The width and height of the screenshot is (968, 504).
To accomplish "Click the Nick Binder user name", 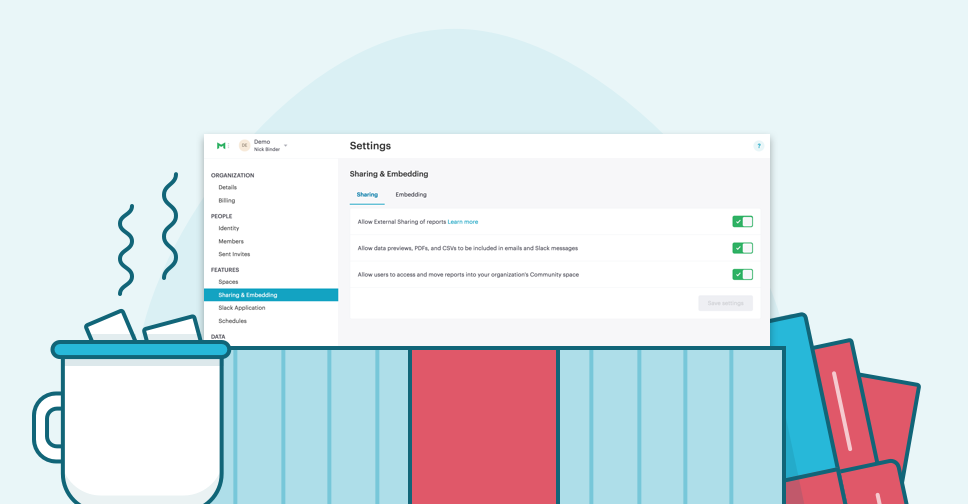I will (267, 149).
